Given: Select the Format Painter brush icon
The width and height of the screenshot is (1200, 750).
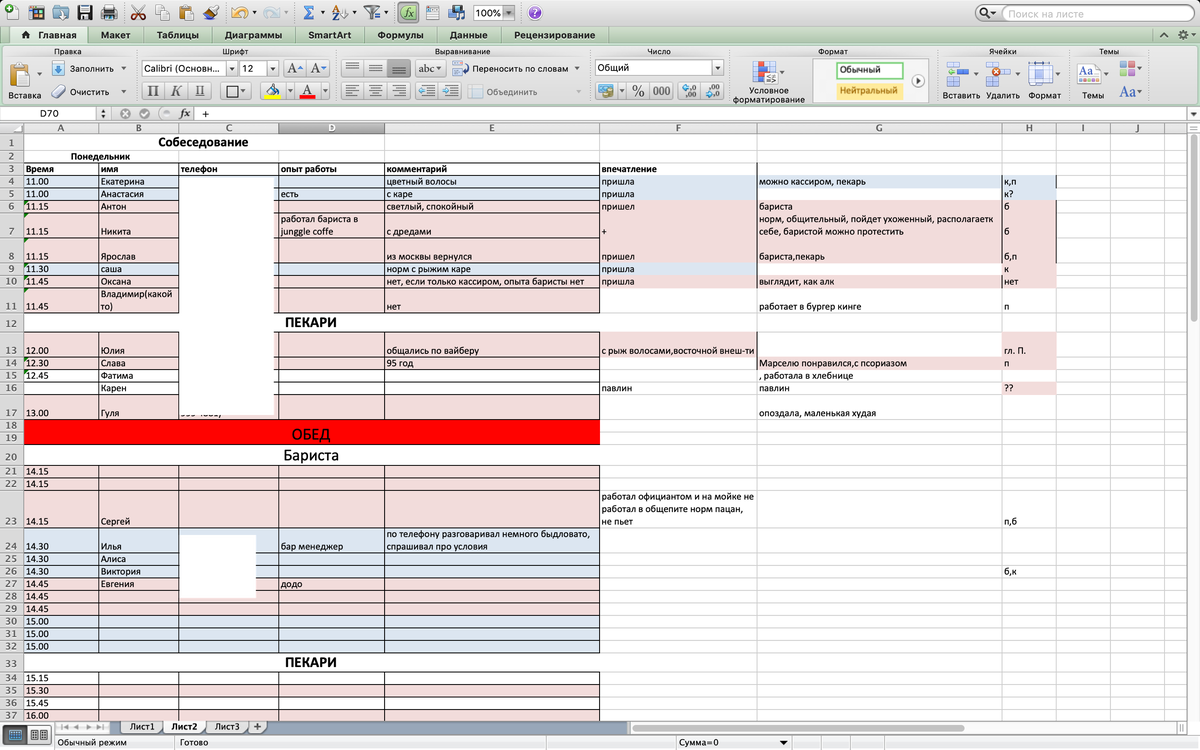Looking at the screenshot, I should [210, 13].
